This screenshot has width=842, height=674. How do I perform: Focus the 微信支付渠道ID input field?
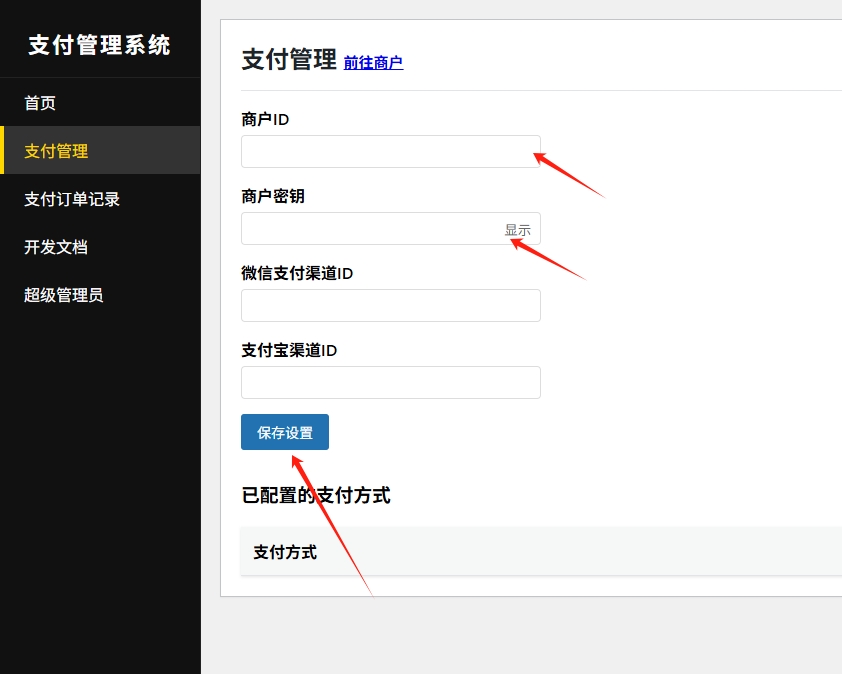pos(390,306)
